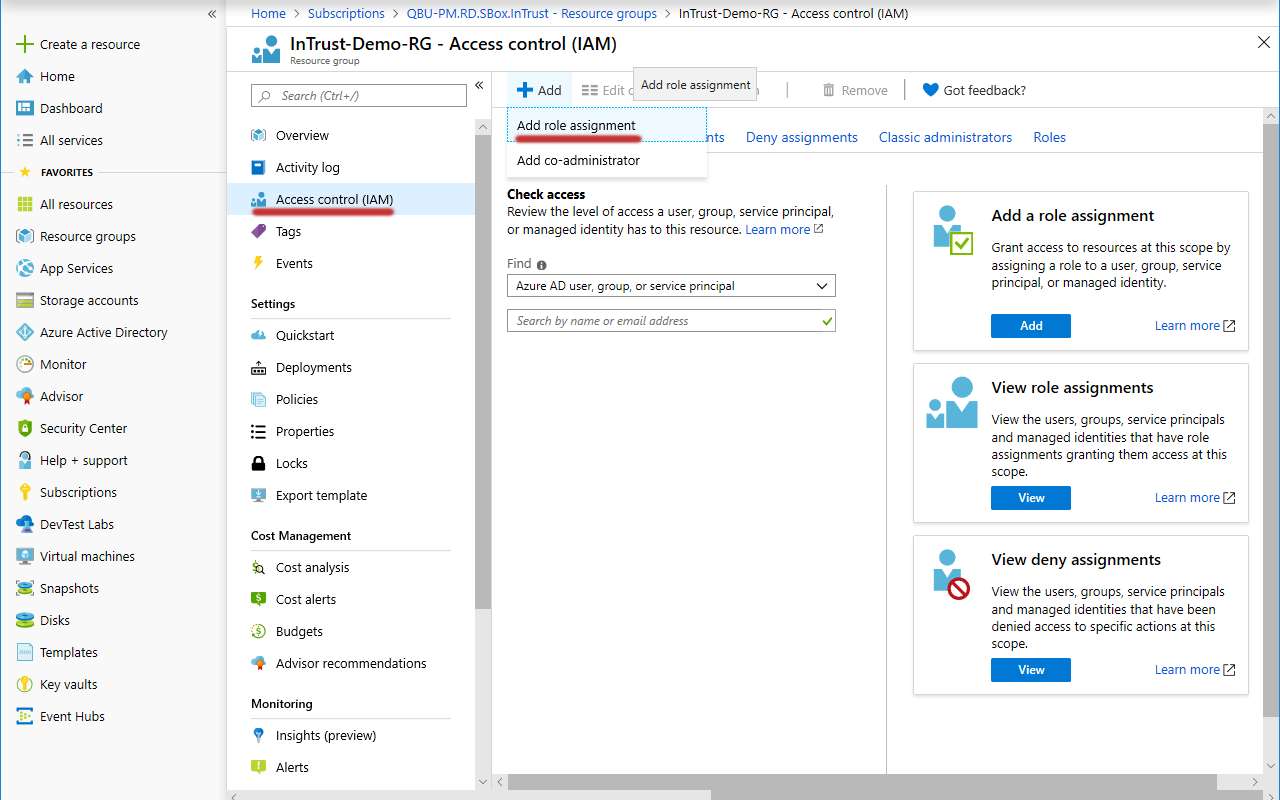Click View button under View deny assignments

pyautogui.click(x=1030, y=670)
